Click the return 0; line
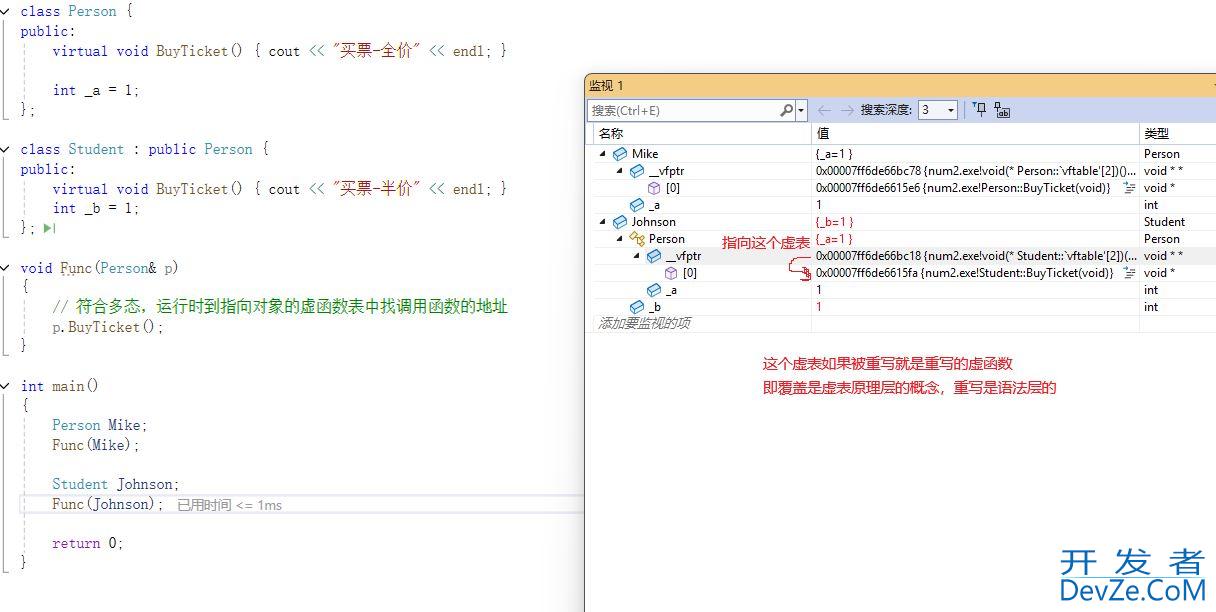 click(88, 543)
